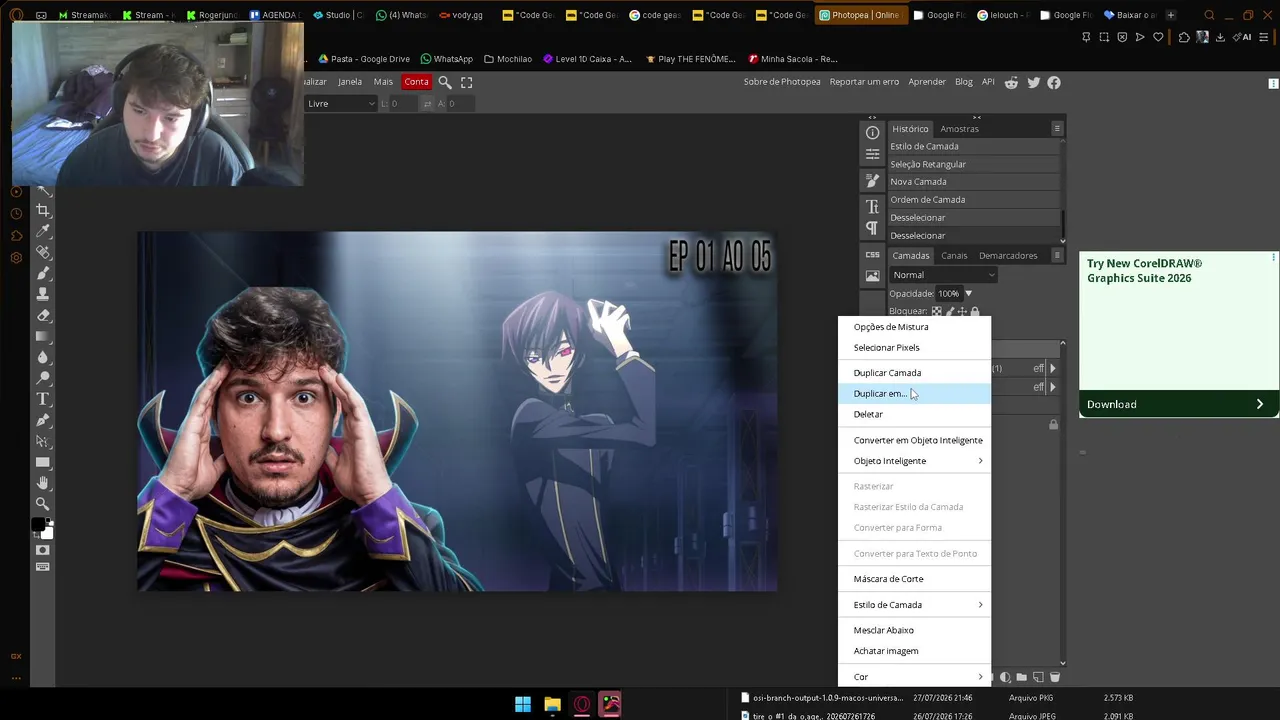1280x720 pixels.
Task: Select the Hand tool
Action: click(x=43, y=483)
